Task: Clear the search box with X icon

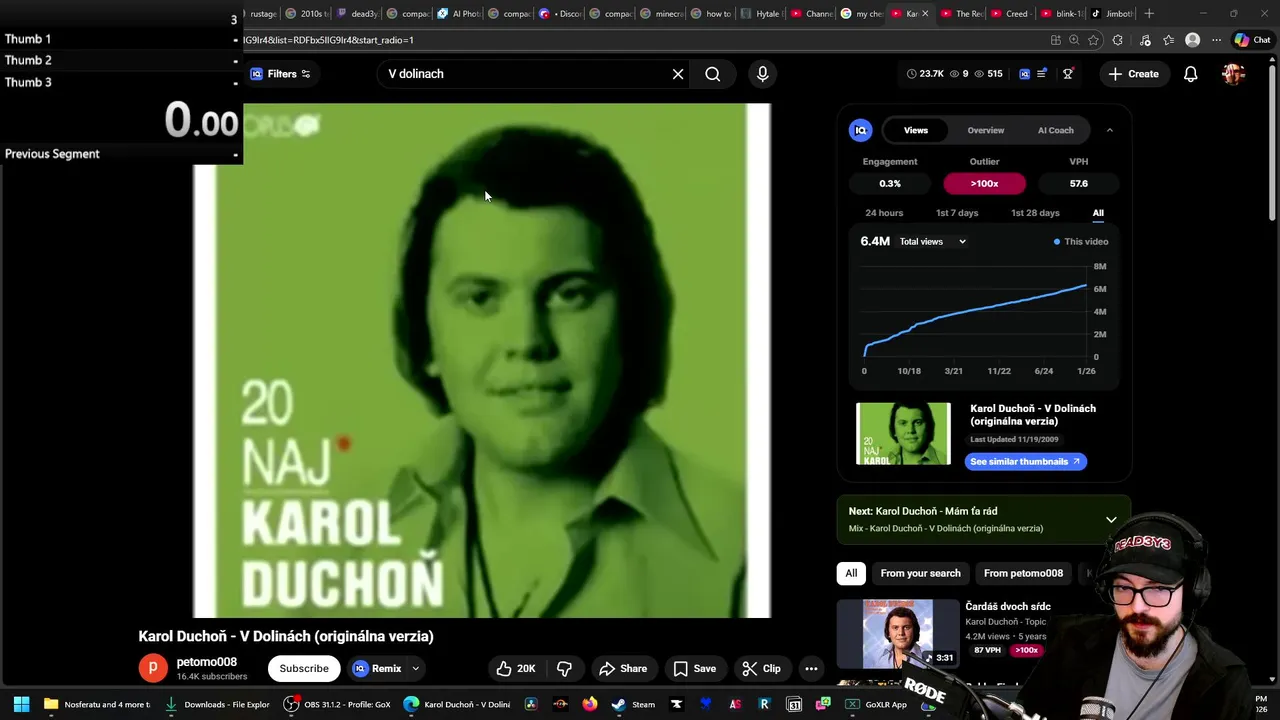Action: pos(678,74)
